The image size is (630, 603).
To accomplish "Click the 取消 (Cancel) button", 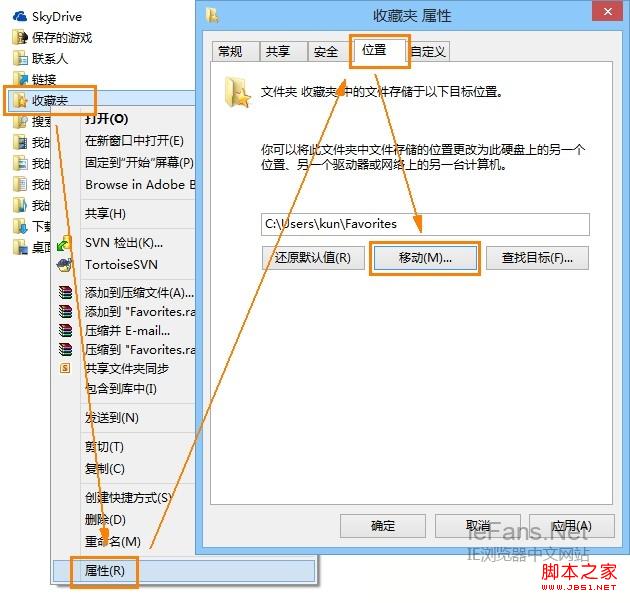I will (x=477, y=525).
